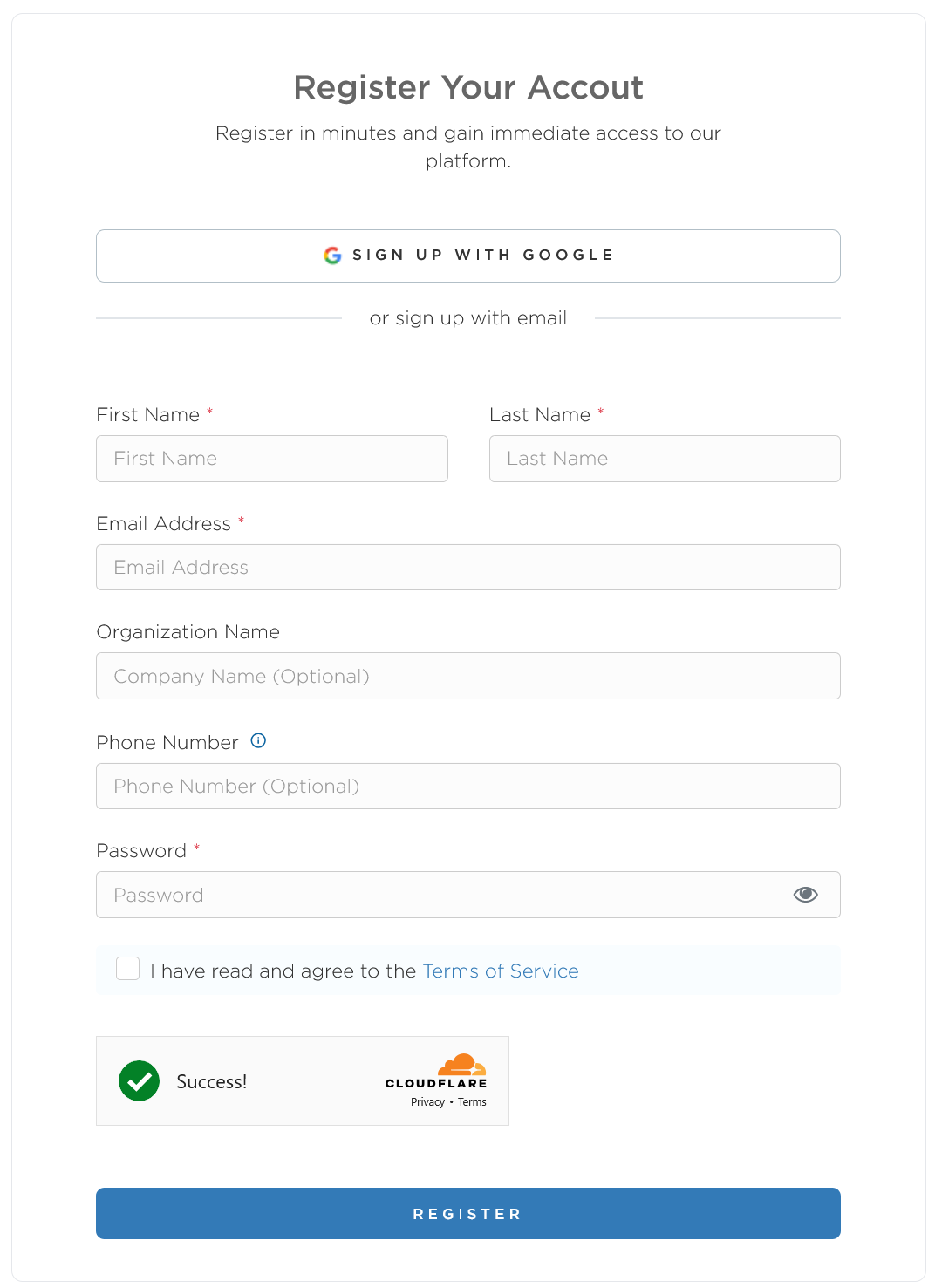Focus the First Name input field

pos(271,459)
